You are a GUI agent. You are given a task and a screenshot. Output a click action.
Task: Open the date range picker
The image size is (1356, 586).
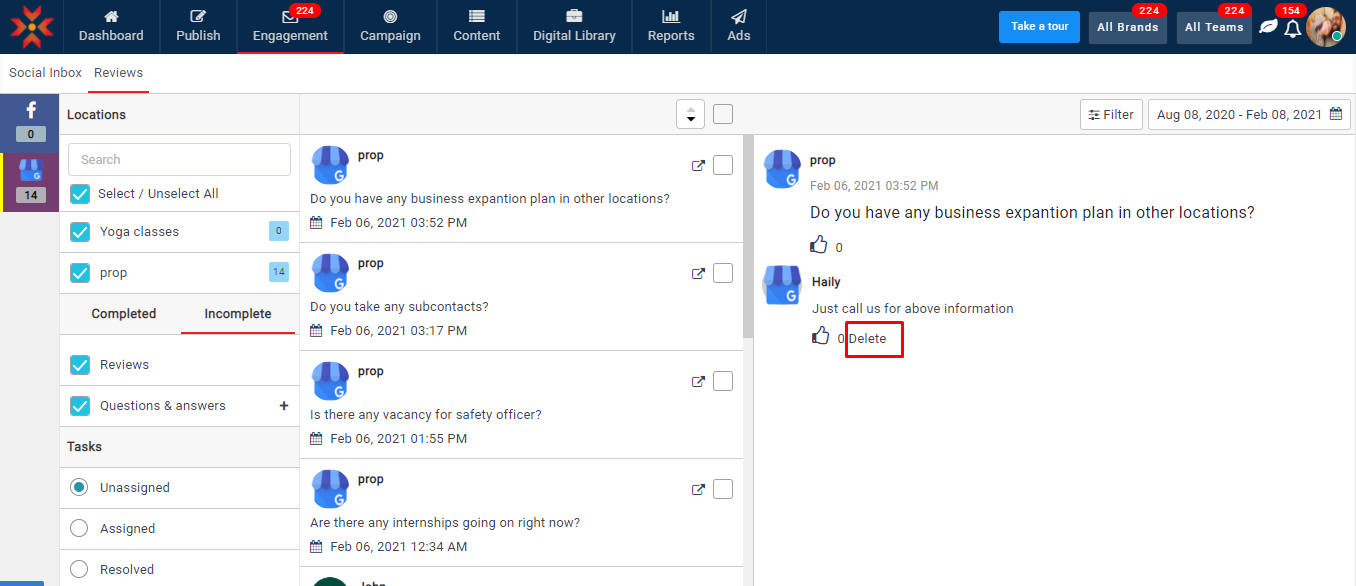coord(1249,115)
